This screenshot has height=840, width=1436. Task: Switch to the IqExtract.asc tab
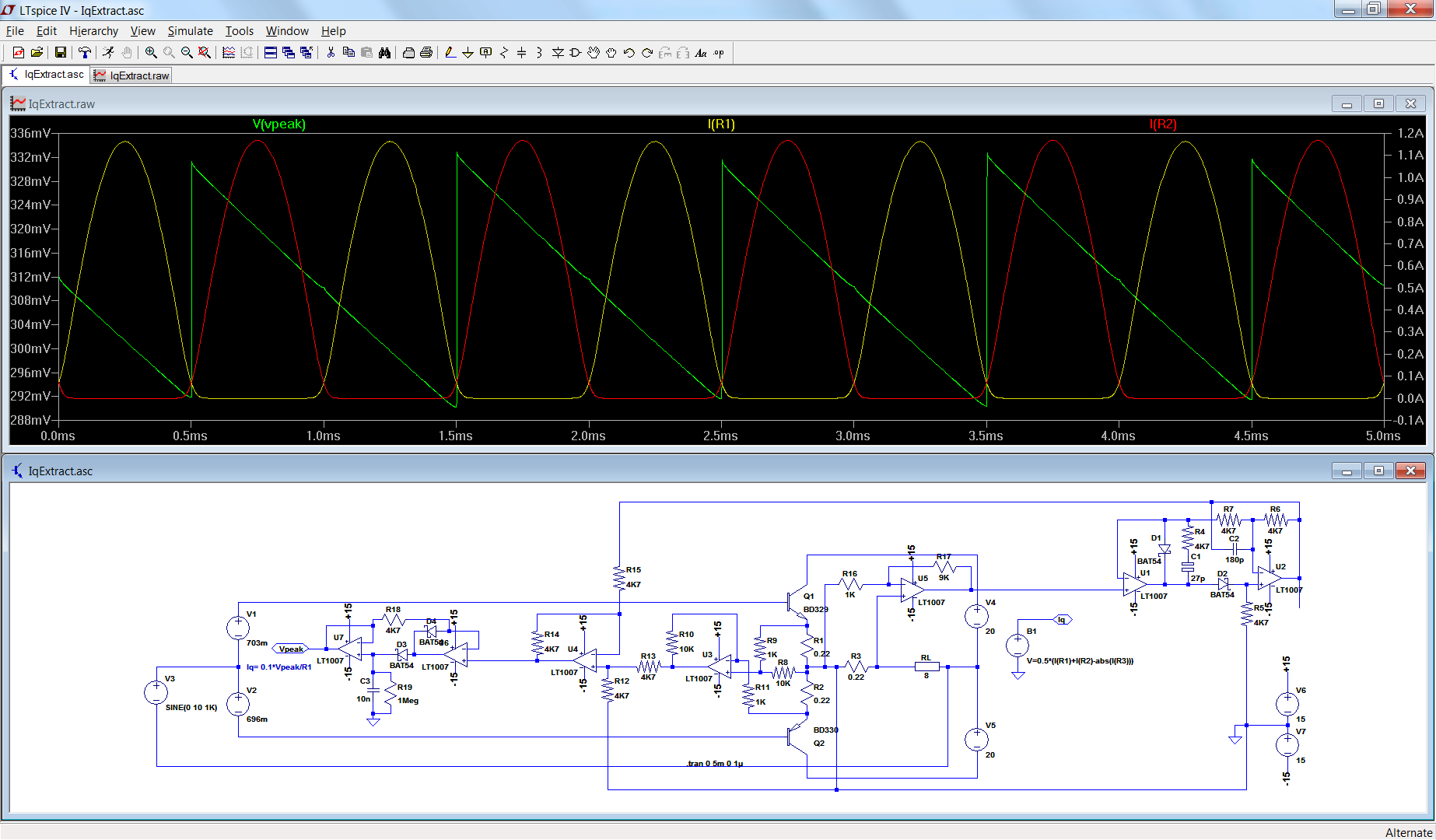pos(46,75)
